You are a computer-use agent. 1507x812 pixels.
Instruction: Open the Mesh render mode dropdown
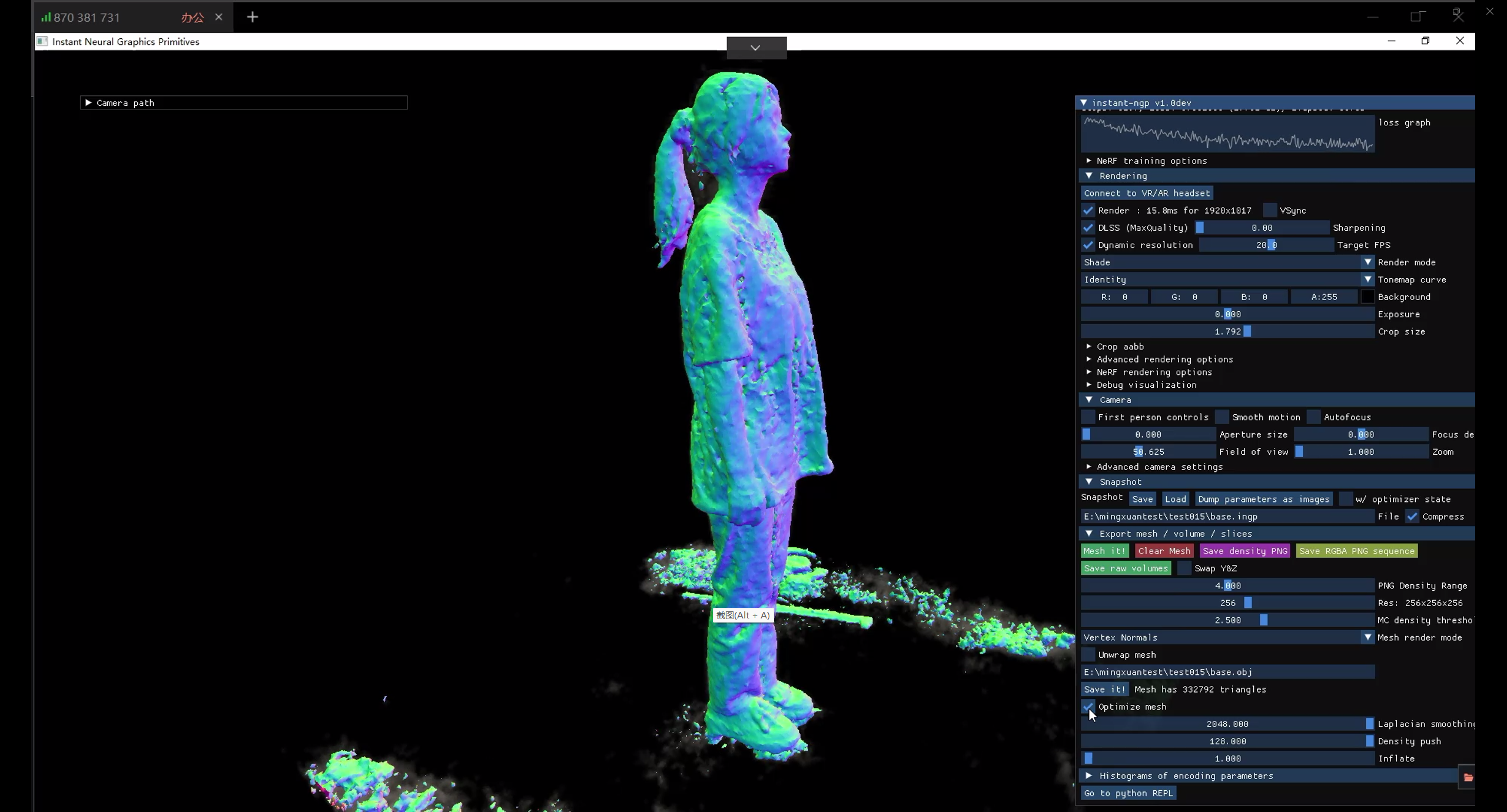[x=1227, y=637]
